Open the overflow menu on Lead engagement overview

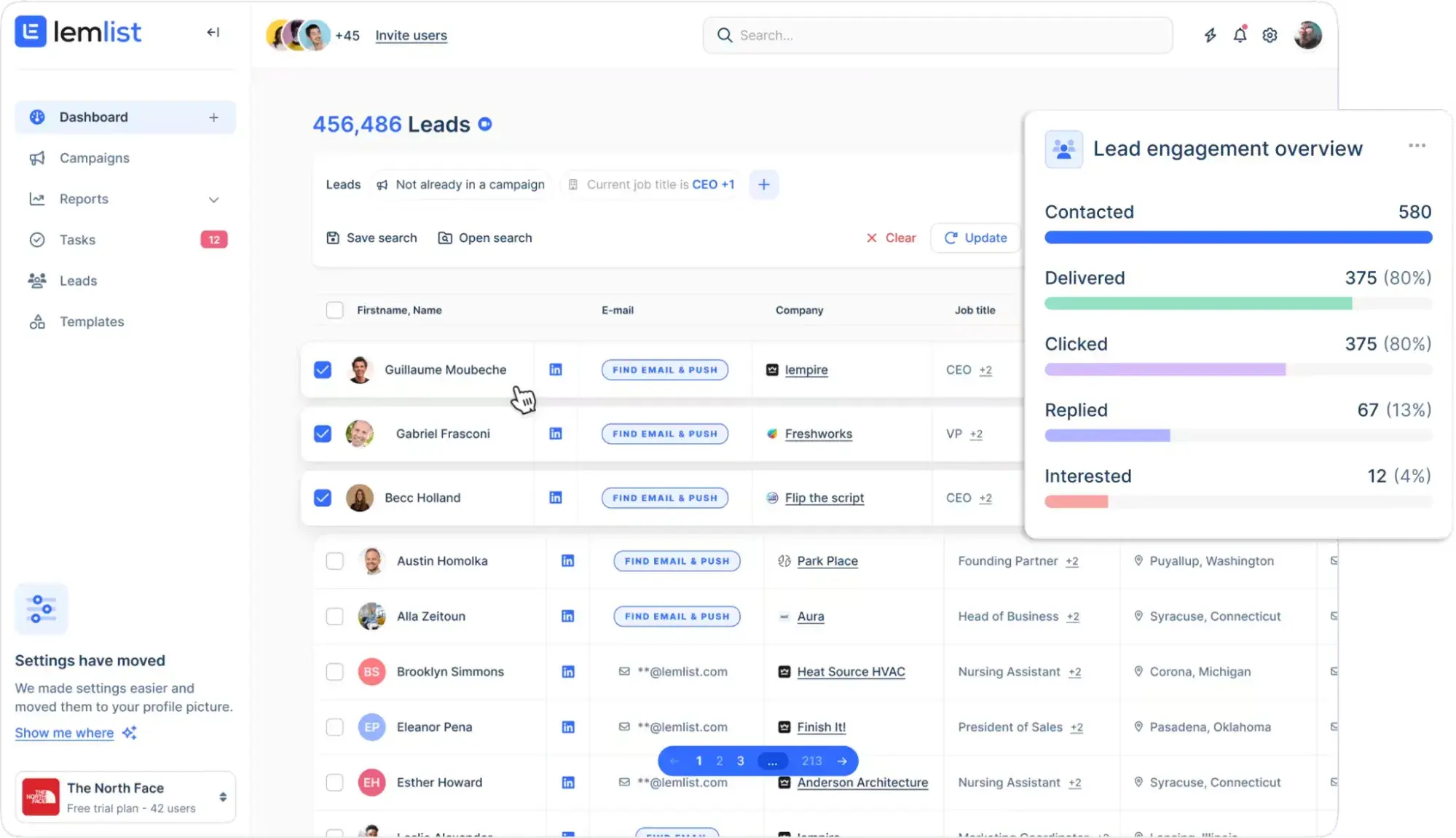[x=1417, y=146]
